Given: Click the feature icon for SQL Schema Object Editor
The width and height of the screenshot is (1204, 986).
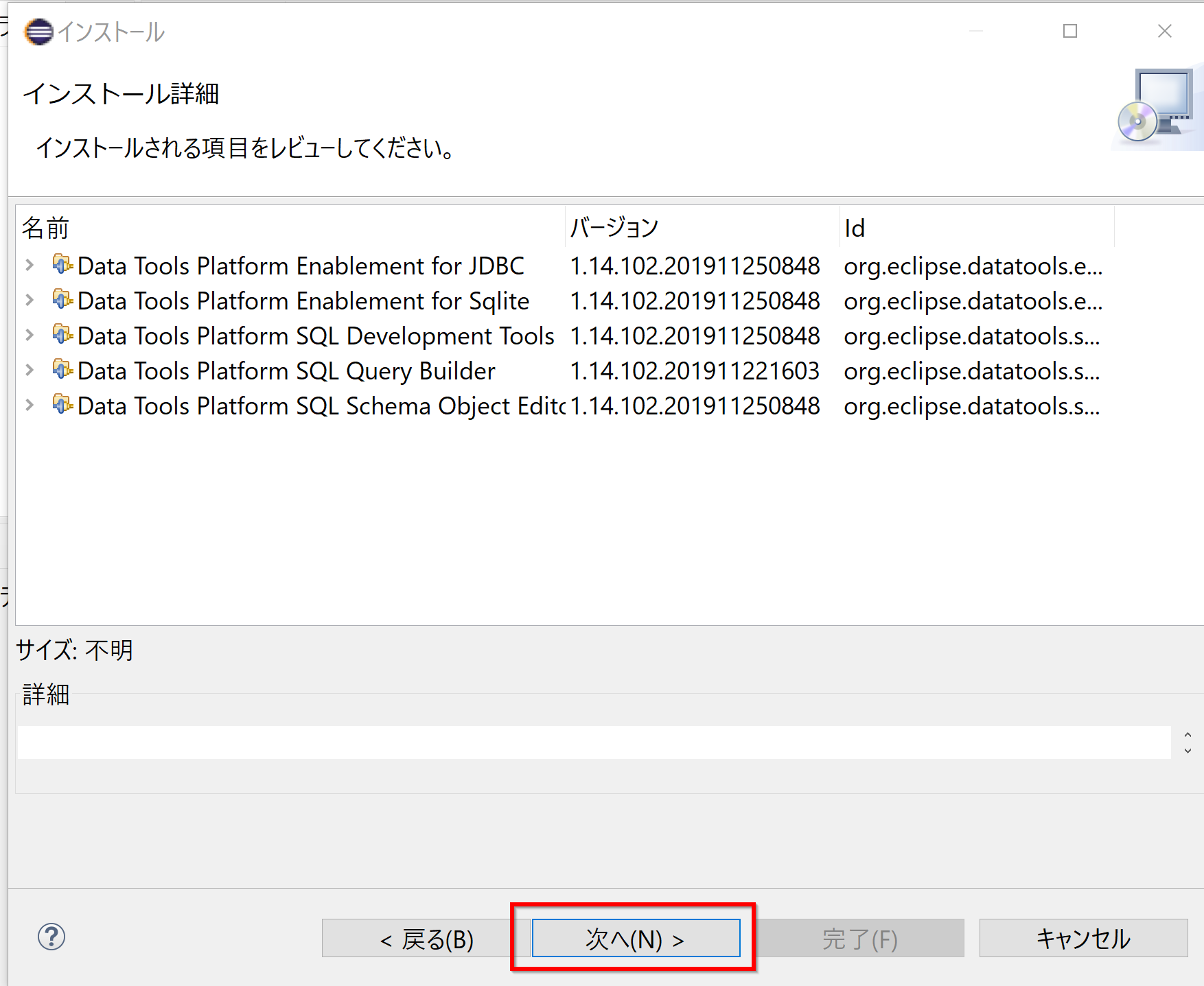Looking at the screenshot, I should tap(62, 404).
